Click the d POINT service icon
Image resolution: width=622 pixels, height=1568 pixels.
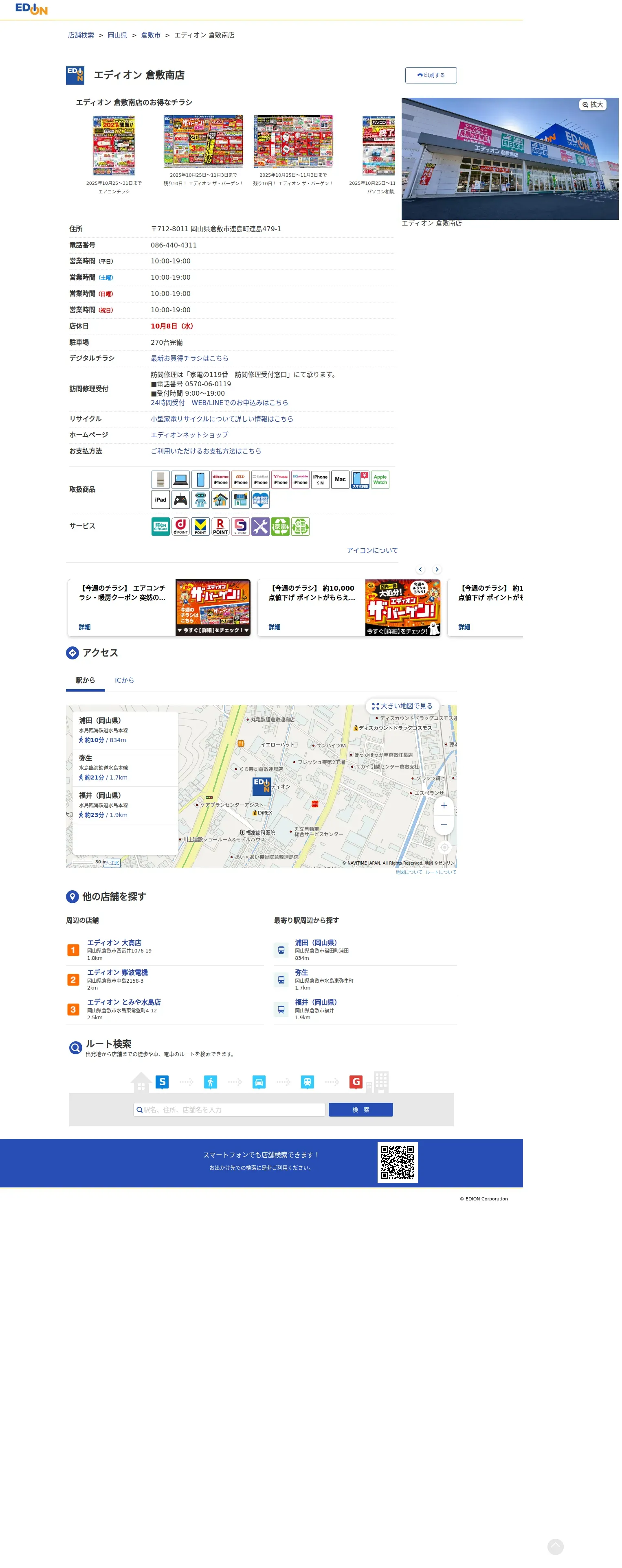click(180, 526)
